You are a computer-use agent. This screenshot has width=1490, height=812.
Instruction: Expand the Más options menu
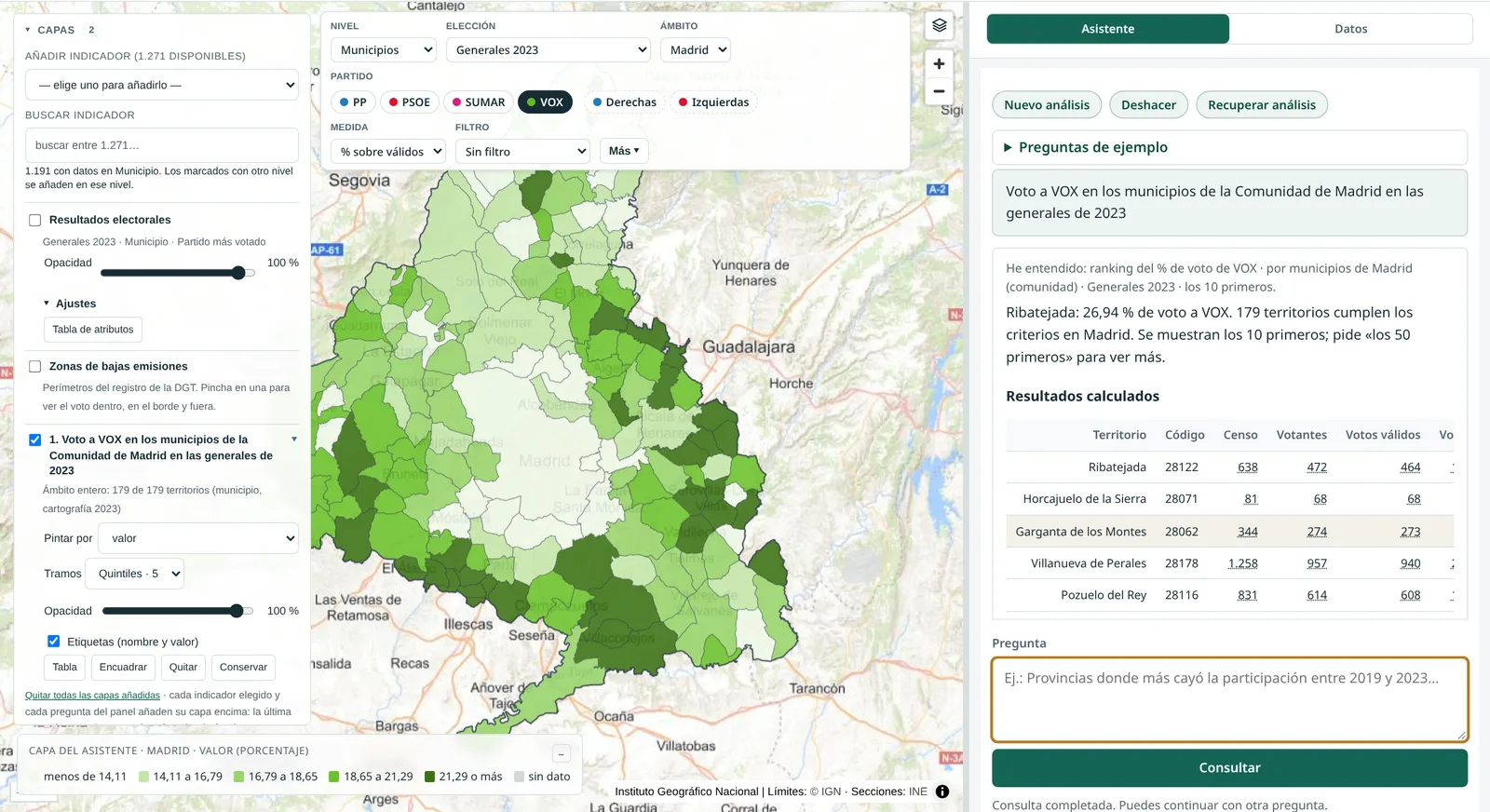[624, 151]
